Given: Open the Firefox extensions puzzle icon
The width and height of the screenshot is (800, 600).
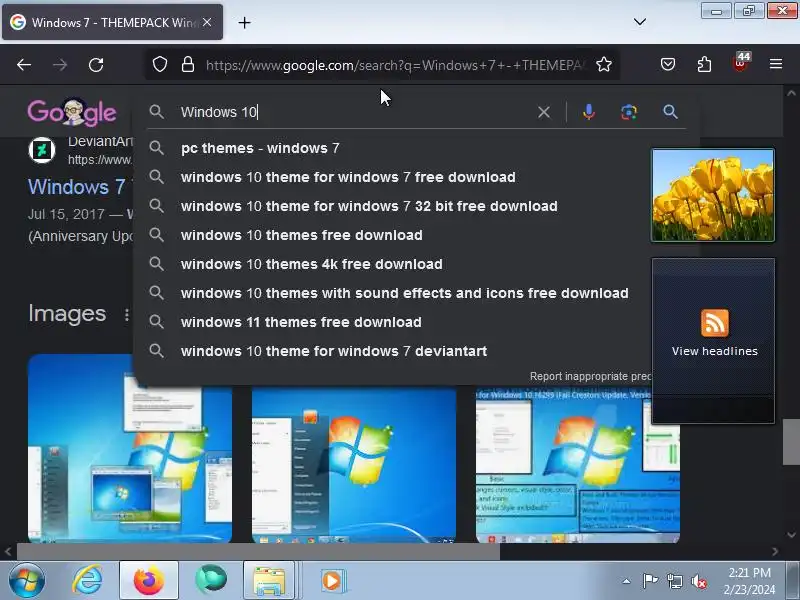Looking at the screenshot, I should point(704,64).
